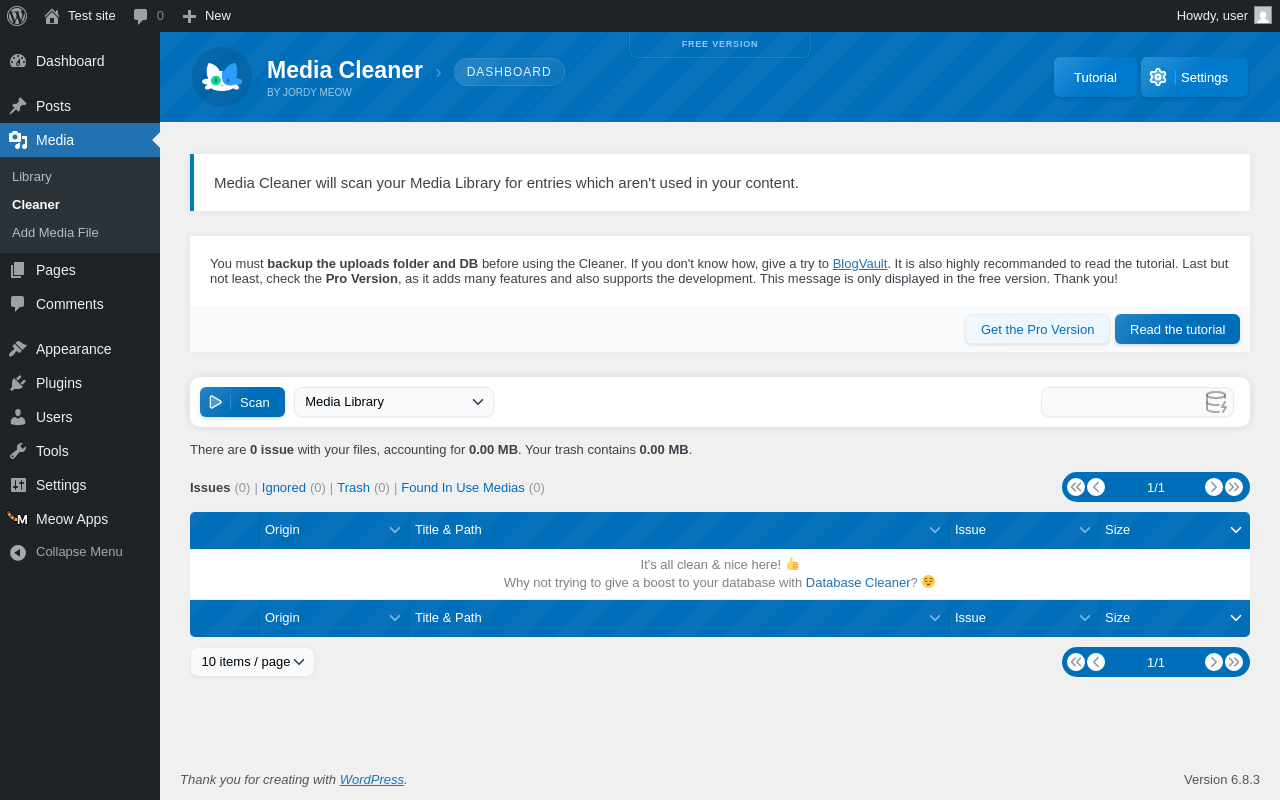The height and width of the screenshot is (800, 1280).
Task: Click the database icon in search field
Action: (1216, 402)
